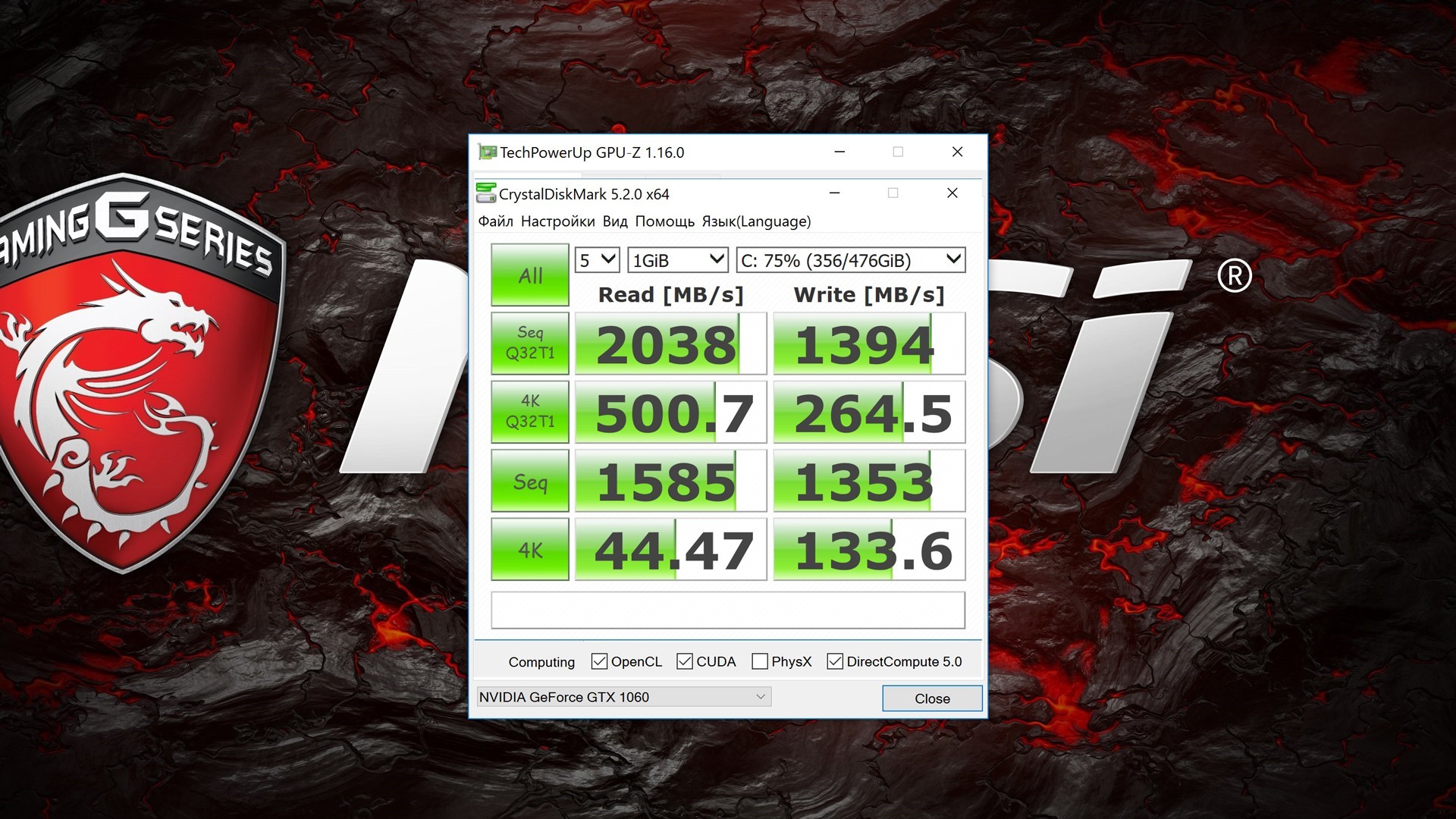
Task: Click the 4K Q32T1 write result 264.5
Action: tap(869, 412)
